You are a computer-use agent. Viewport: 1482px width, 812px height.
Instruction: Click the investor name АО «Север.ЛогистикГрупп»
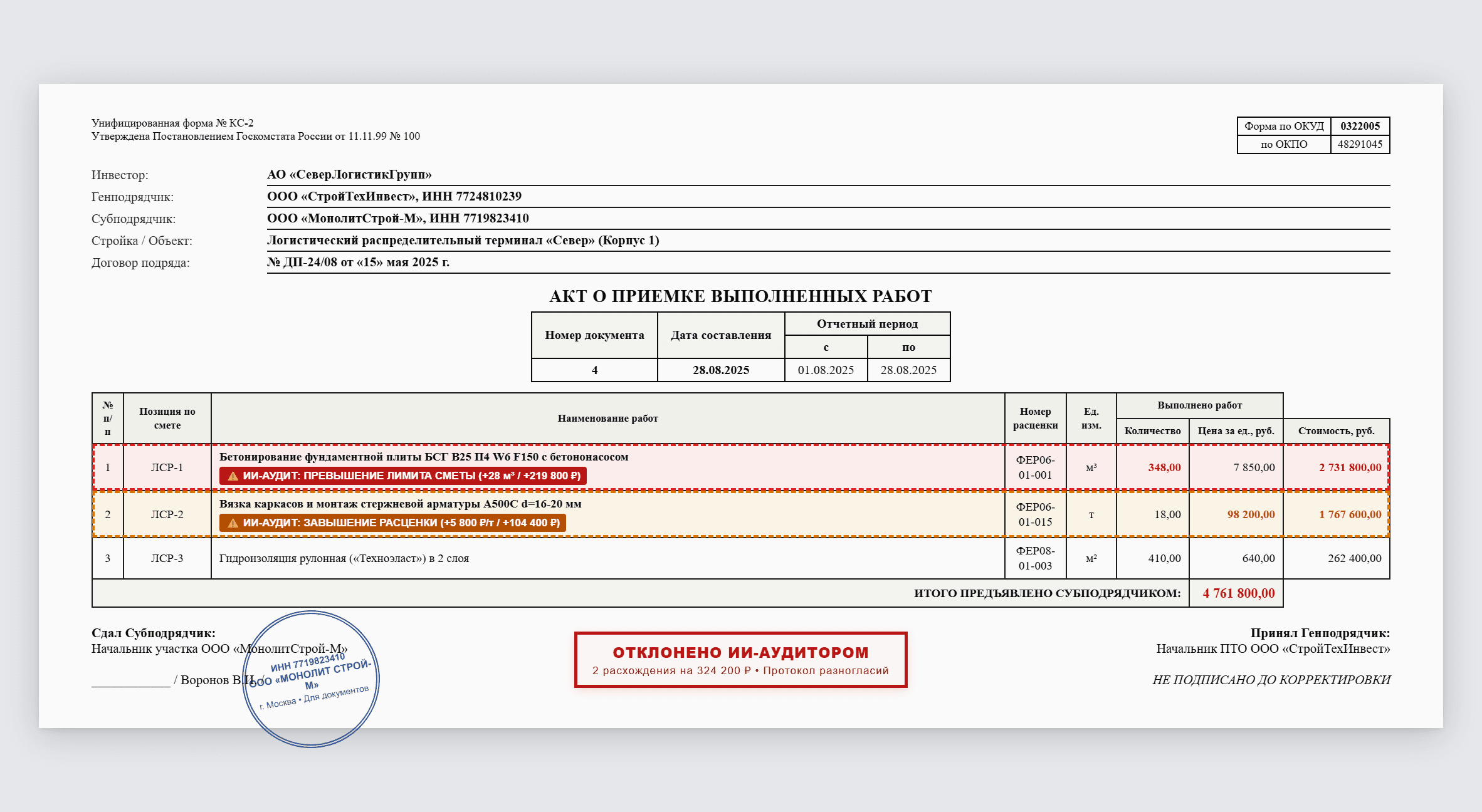pos(349,174)
